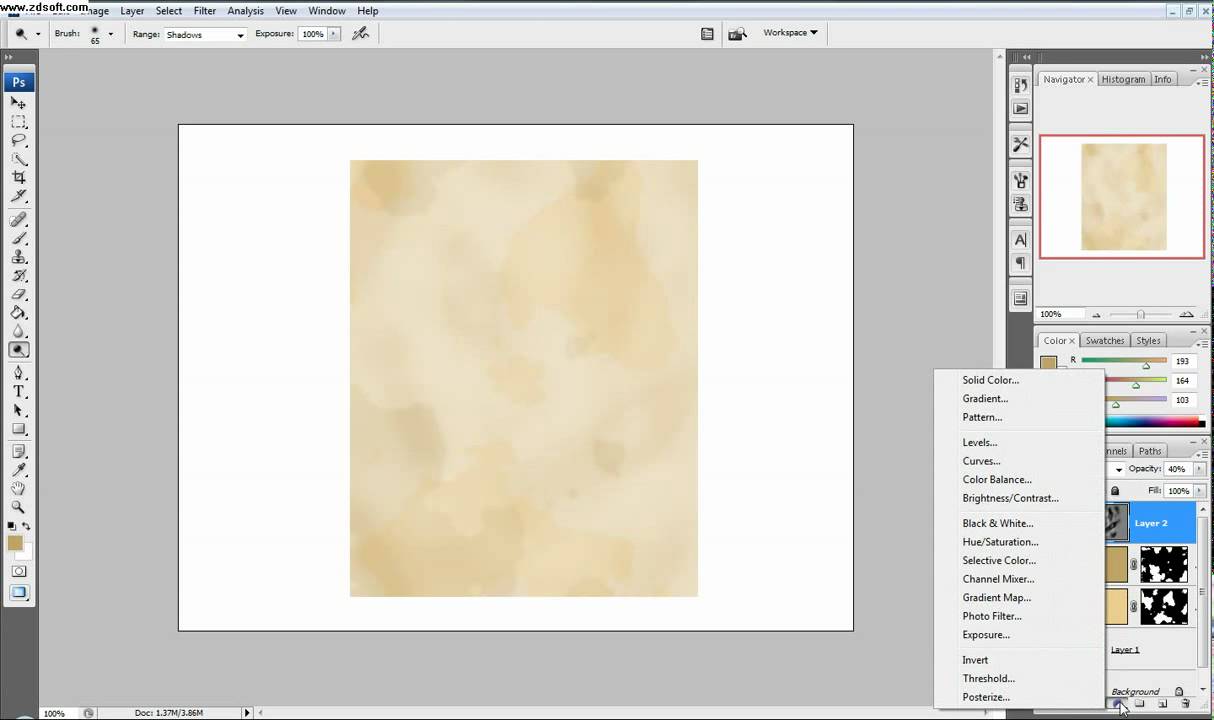Choose Photo Filter... from the menu
This screenshot has width=1214, height=720.
click(992, 616)
